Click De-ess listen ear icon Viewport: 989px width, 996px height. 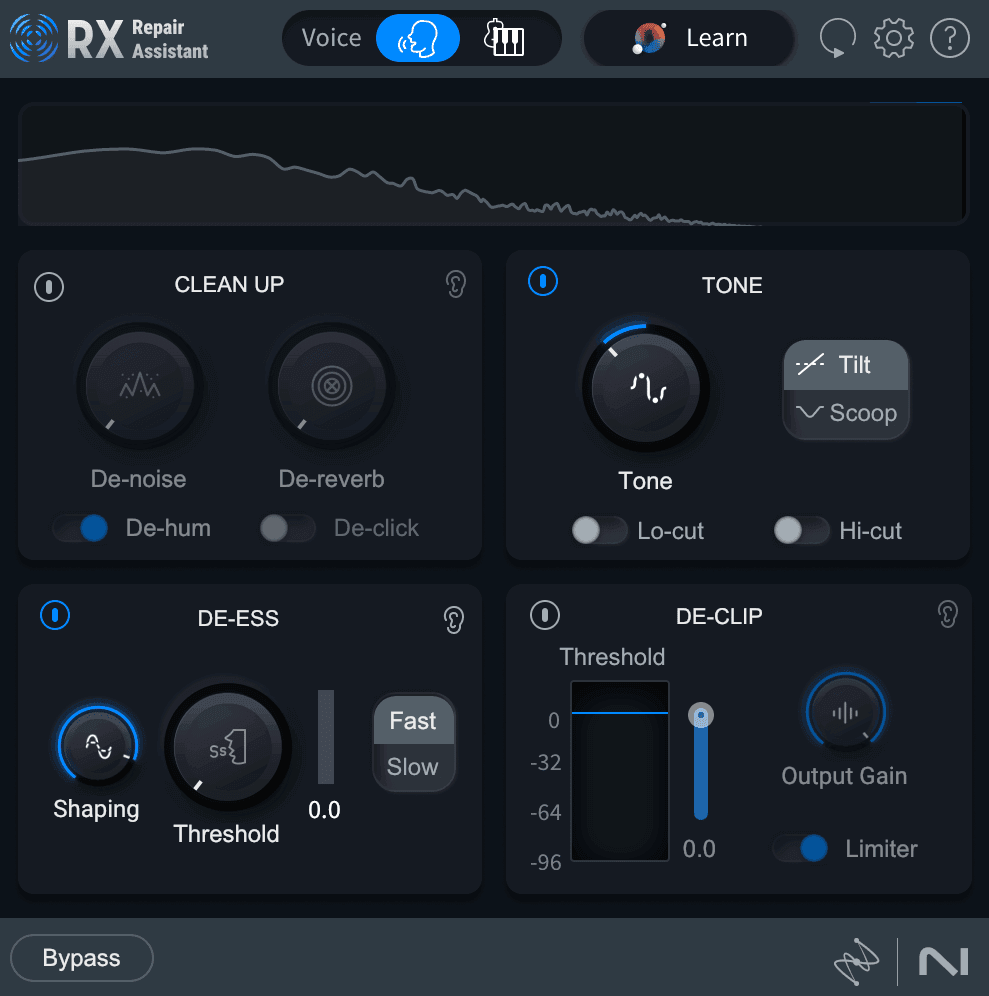(x=454, y=619)
